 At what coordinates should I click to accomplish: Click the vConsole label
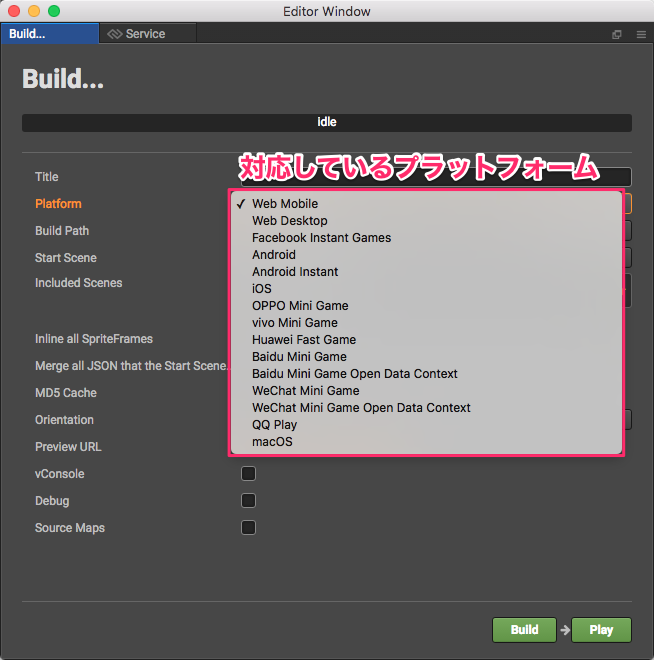(59, 474)
